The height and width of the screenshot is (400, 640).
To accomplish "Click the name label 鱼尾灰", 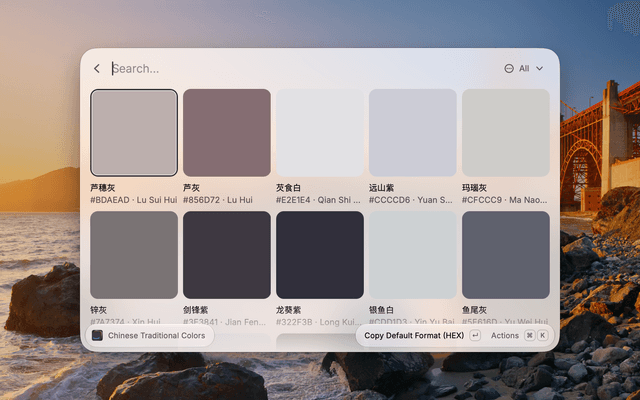I will click(474, 310).
